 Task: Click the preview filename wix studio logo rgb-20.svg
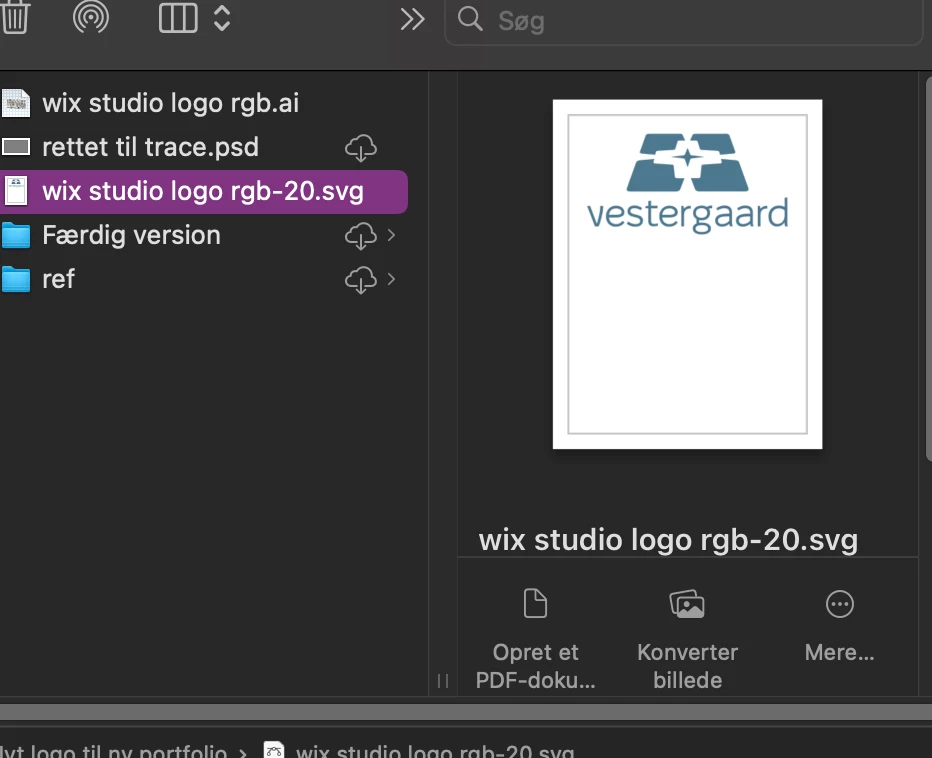pyautogui.click(x=668, y=540)
